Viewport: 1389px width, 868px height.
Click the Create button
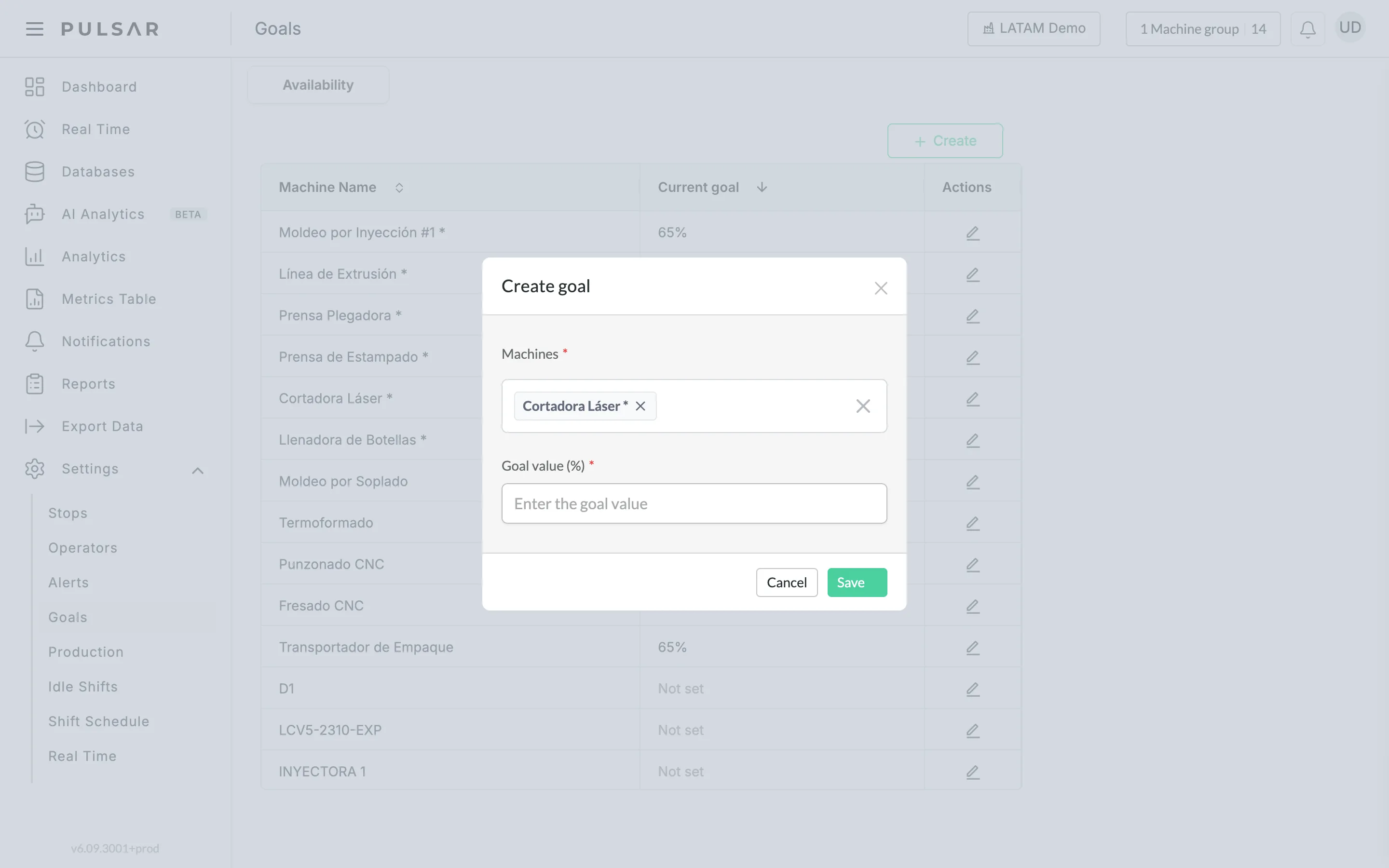tap(945, 141)
